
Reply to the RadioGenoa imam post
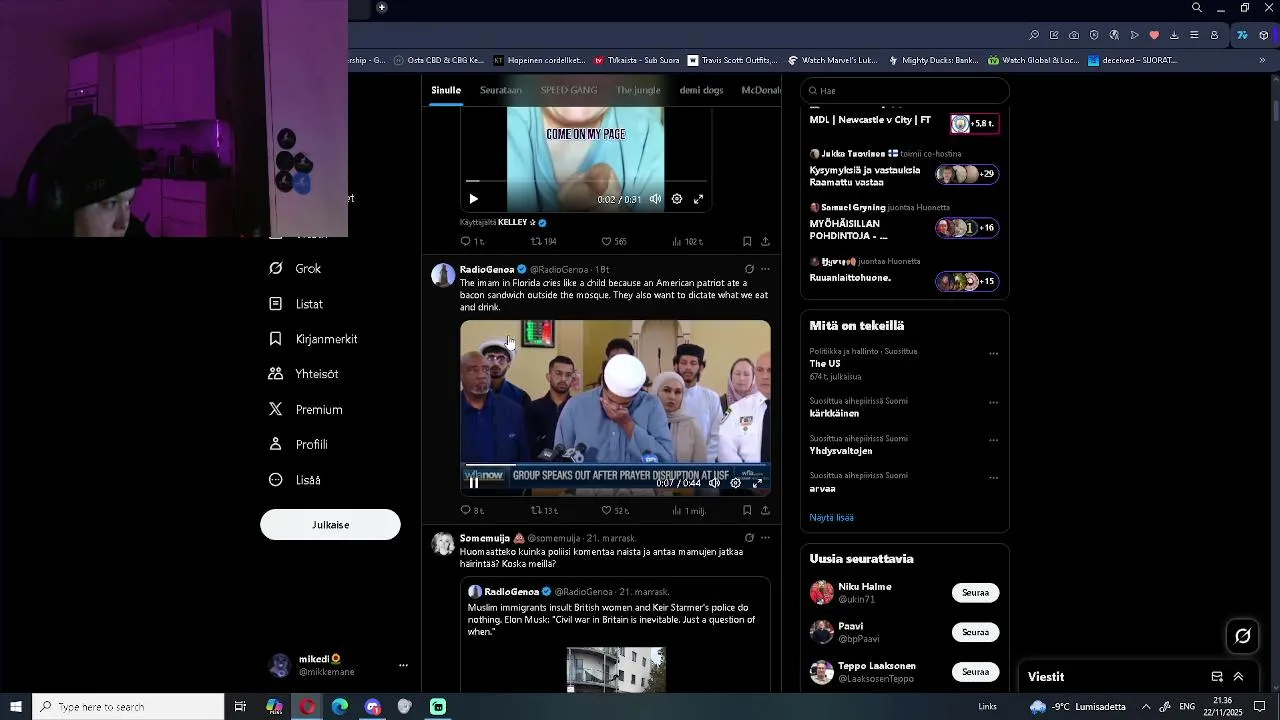472,511
